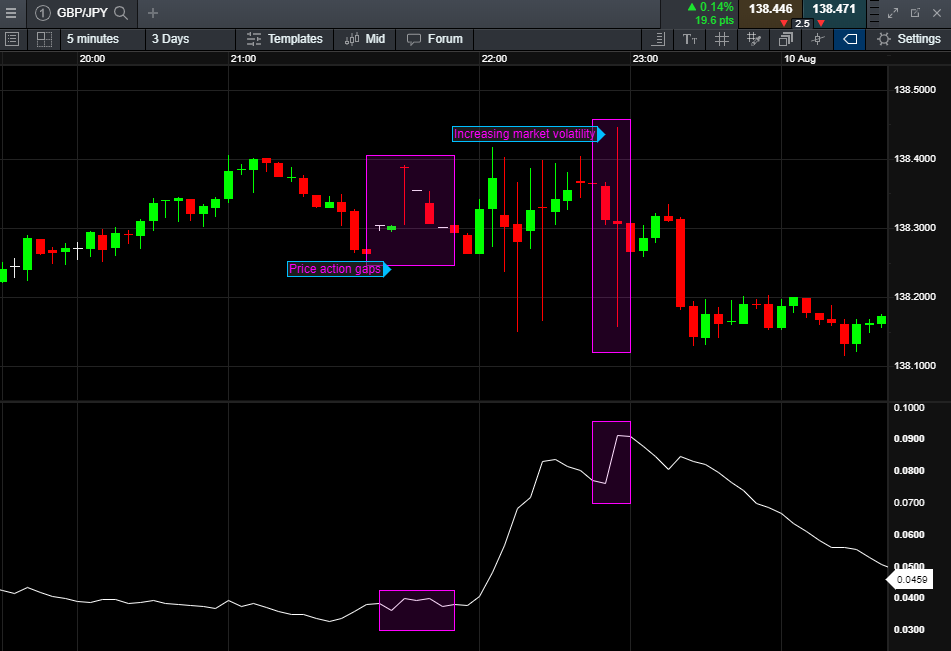Select the text annotation (Tt) tool
Image resolution: width=951 pixels, height=651 pixels.
[x=690, y=39]
